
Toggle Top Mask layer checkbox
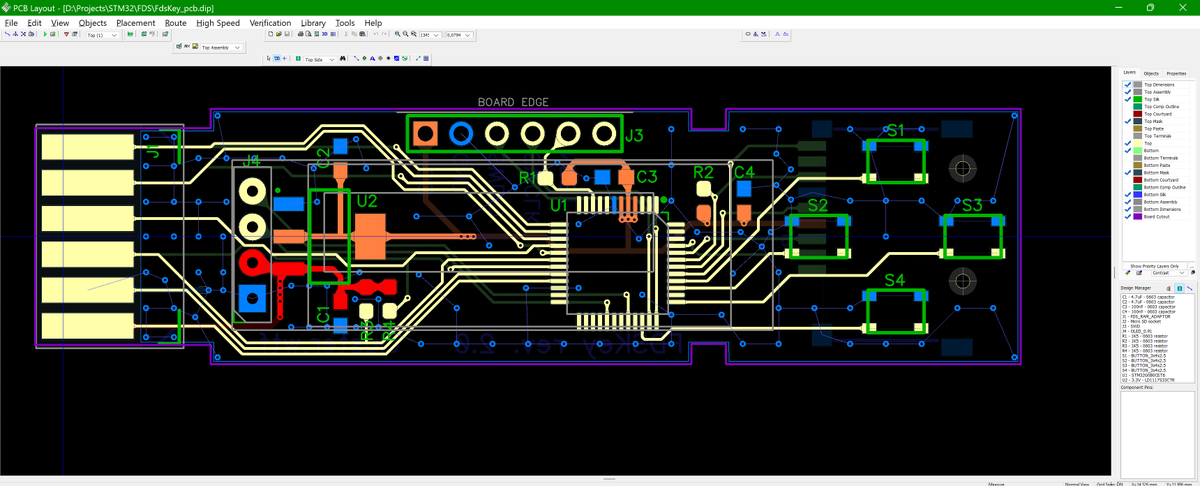coord(1128,121)
